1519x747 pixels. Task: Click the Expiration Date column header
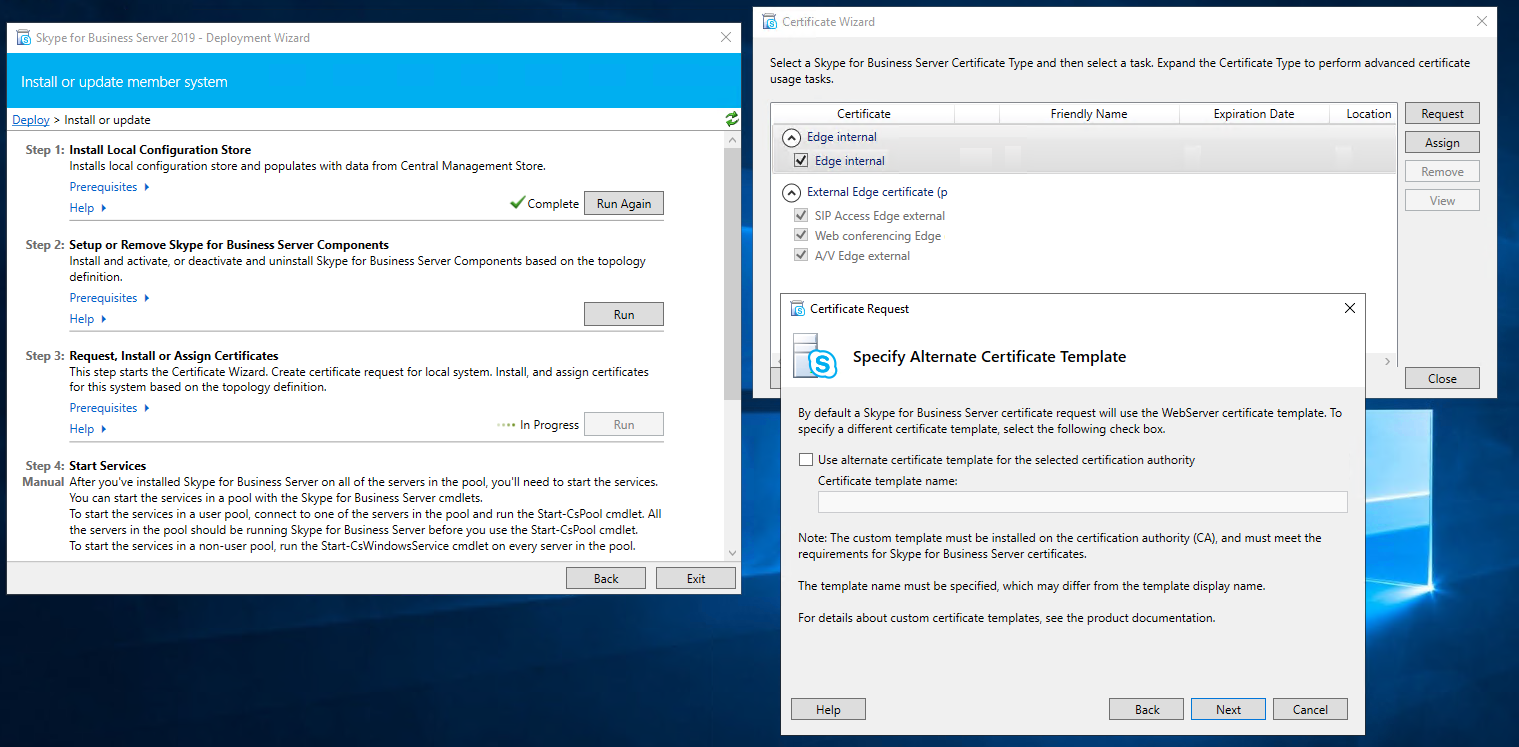(x=1253, y=114)
